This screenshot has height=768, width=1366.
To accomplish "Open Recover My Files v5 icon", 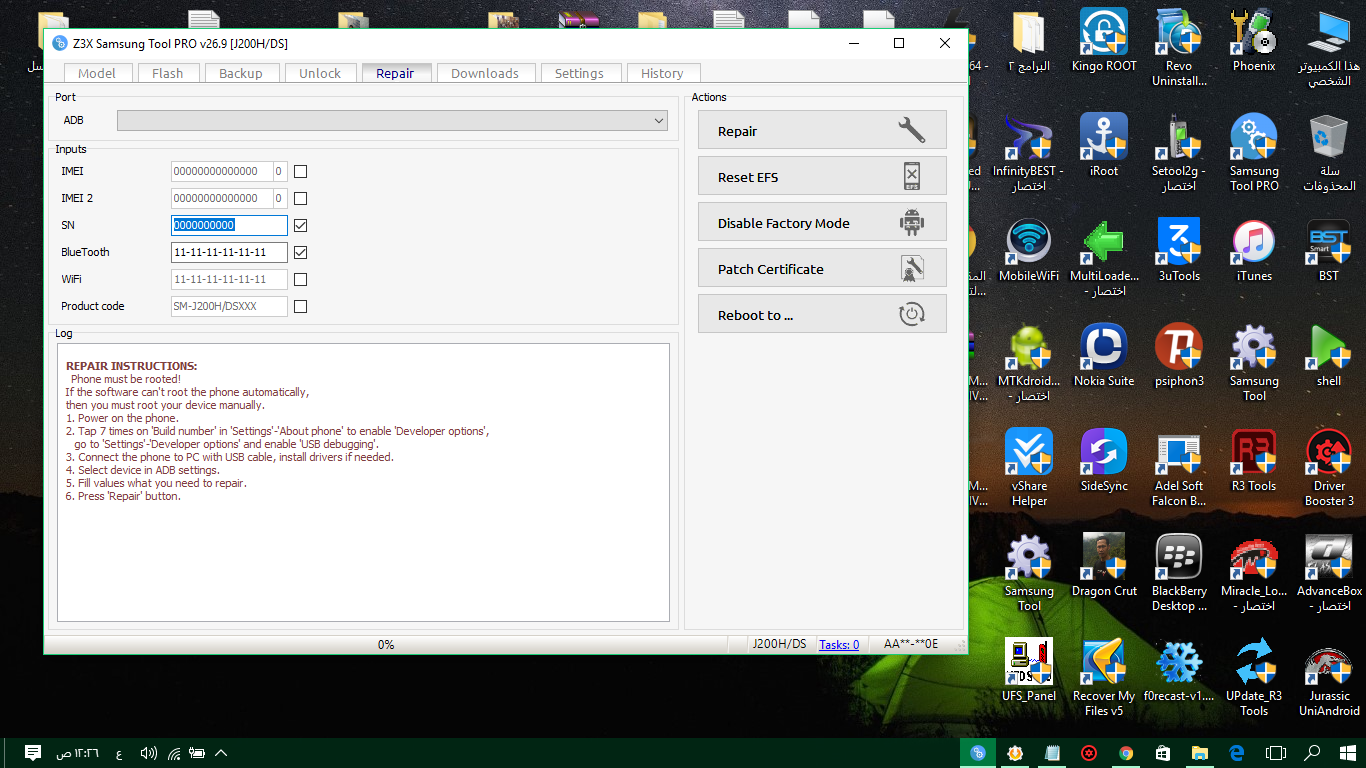I will (x=1104, y=678).
